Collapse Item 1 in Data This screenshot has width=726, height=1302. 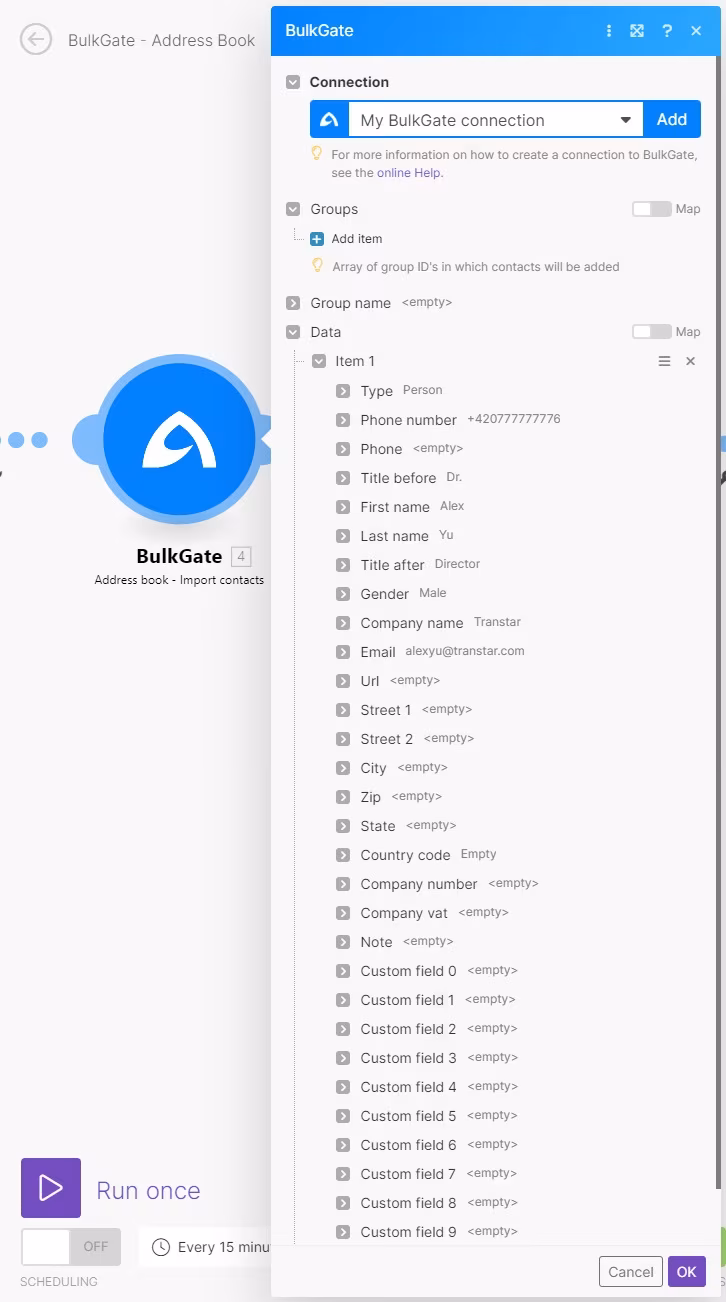point(319,361)
